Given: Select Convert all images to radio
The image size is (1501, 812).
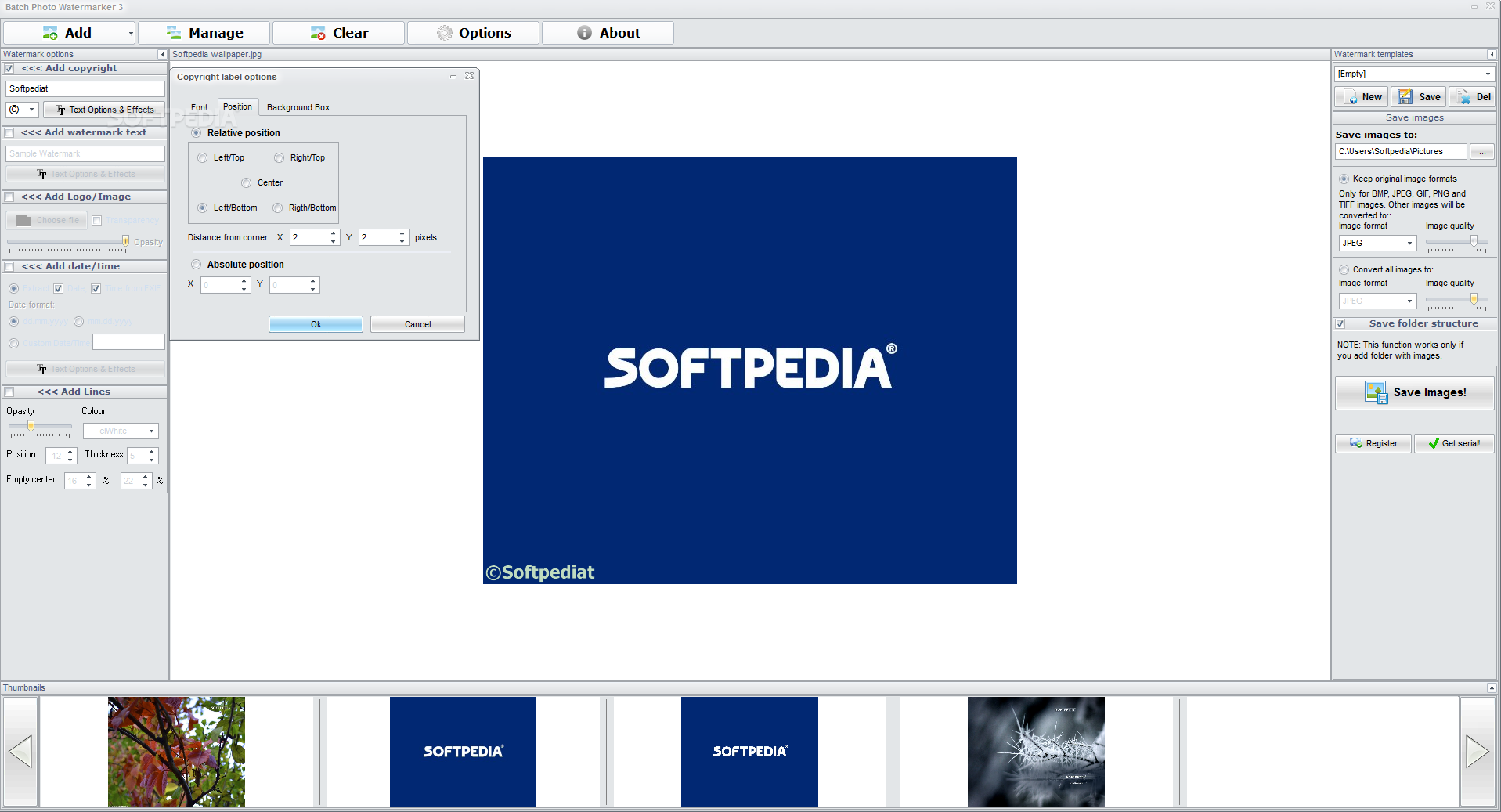Looking at the screenshot, I should pyautogui.click(x=1344, y=270).
